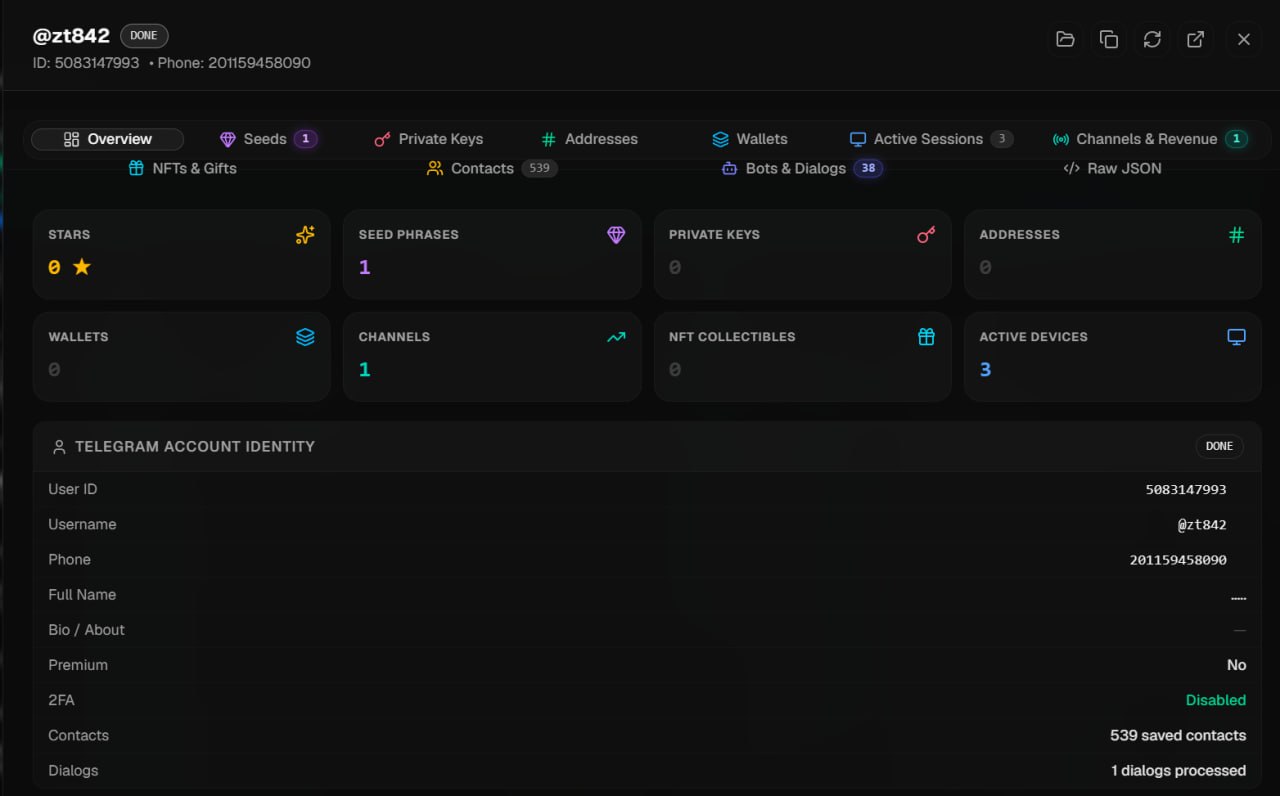This screenshot has height=796, width=1280.
Task: Close the account details panel
Action: coord(1244,39)
